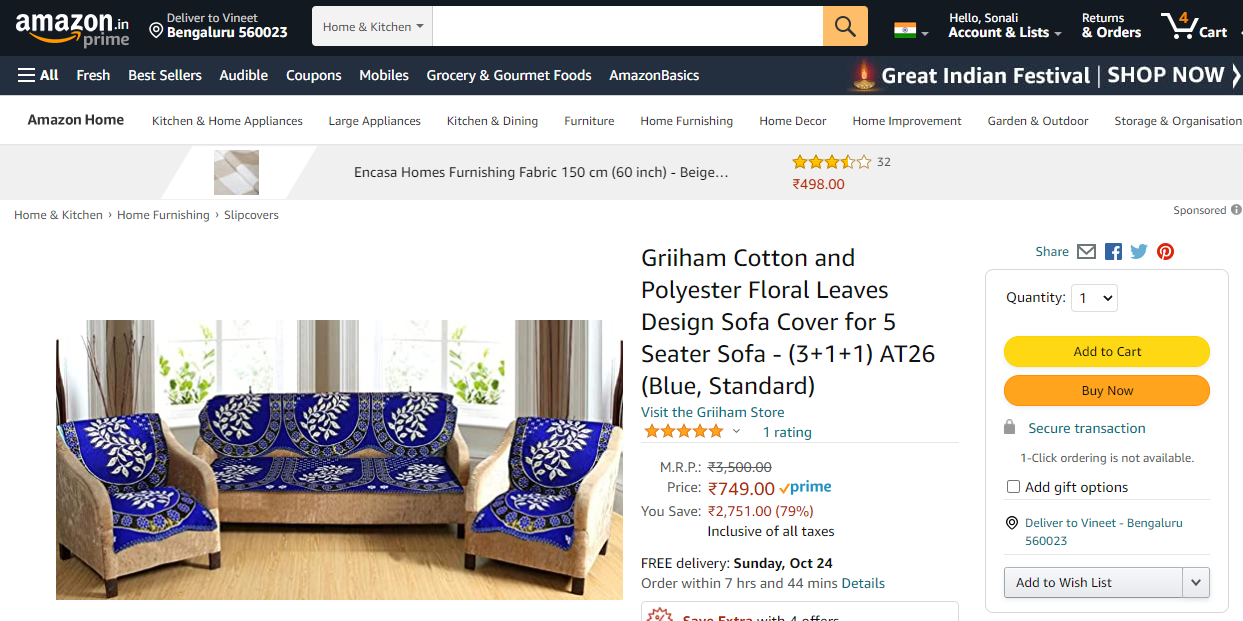Image resolution: width=1243 pixels, height=621 pixels.
Task: Select the Furniture category tab
Action: pyautogui.click(x=589, y=121)
